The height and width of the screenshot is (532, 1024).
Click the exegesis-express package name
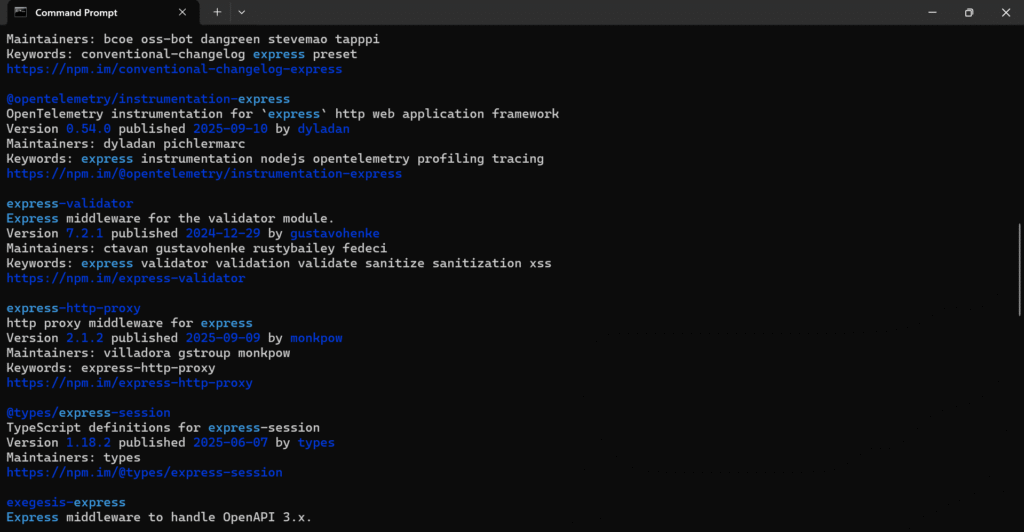point(66,502)
